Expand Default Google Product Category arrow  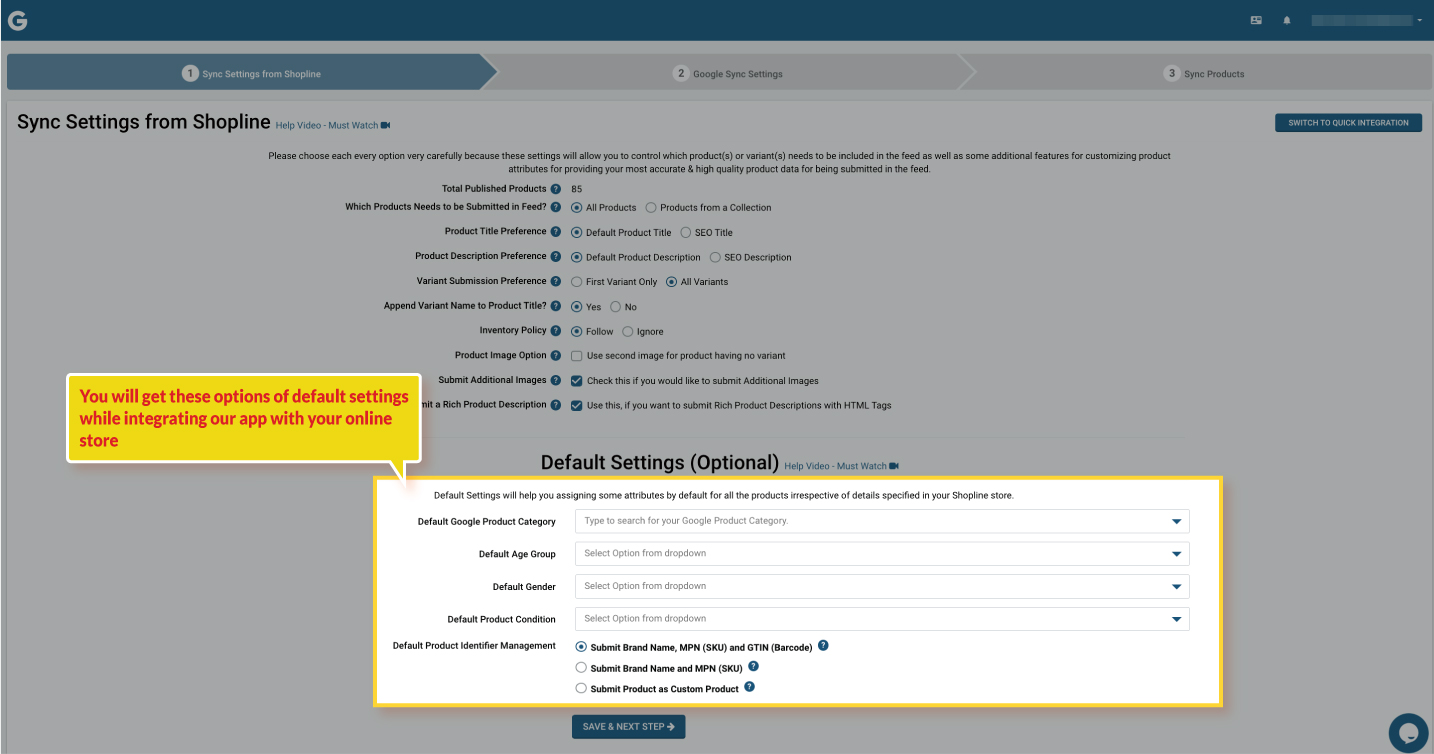point(1177,521)
